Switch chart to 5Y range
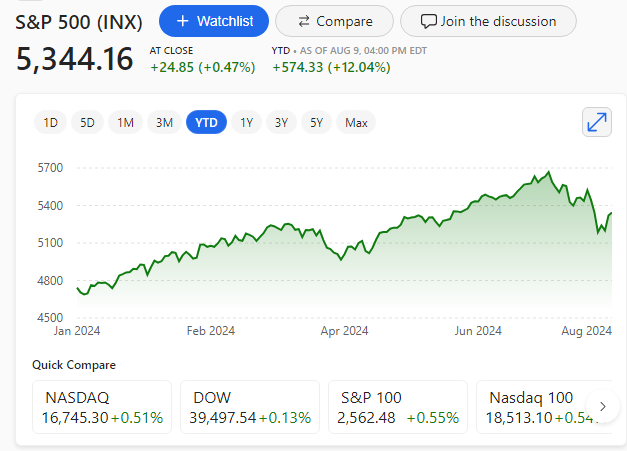Viewport: 627px width, 451px height. coord(316,122)
